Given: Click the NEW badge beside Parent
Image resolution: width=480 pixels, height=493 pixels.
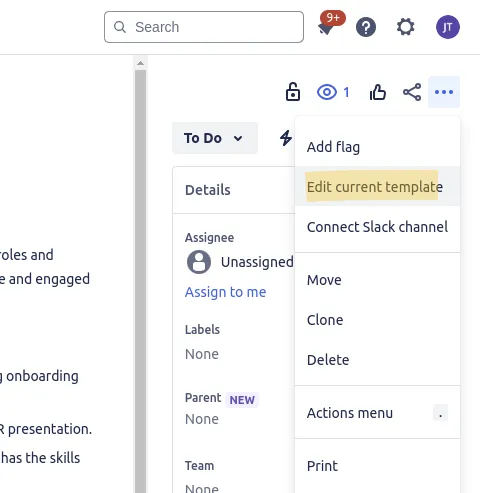Looking at the screenshot, I should (x=242, y=400).
